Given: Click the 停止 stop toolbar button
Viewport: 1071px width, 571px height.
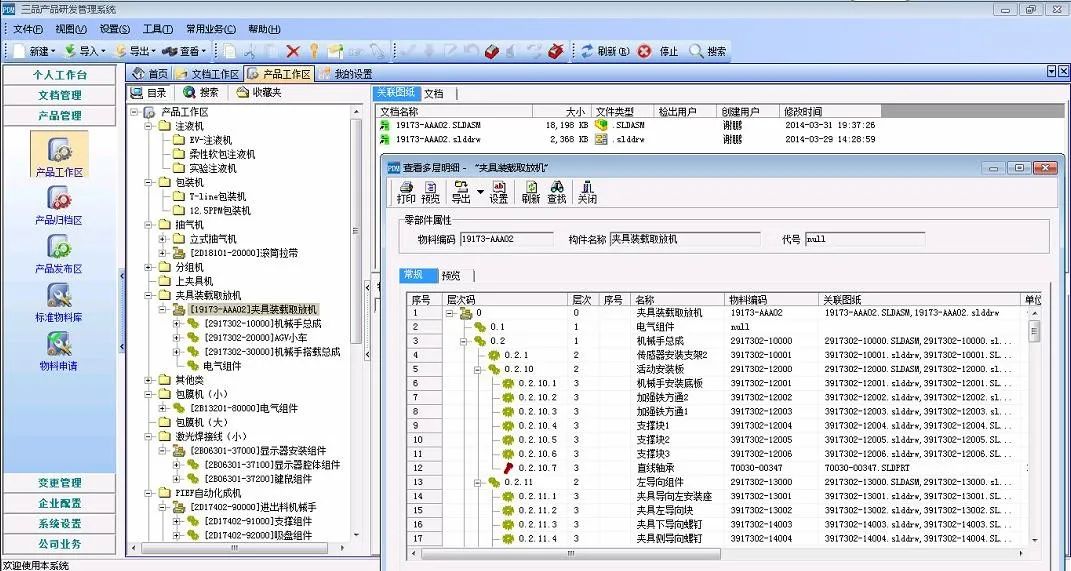Looking at the screenshot, I should click(x=659, y=51).
